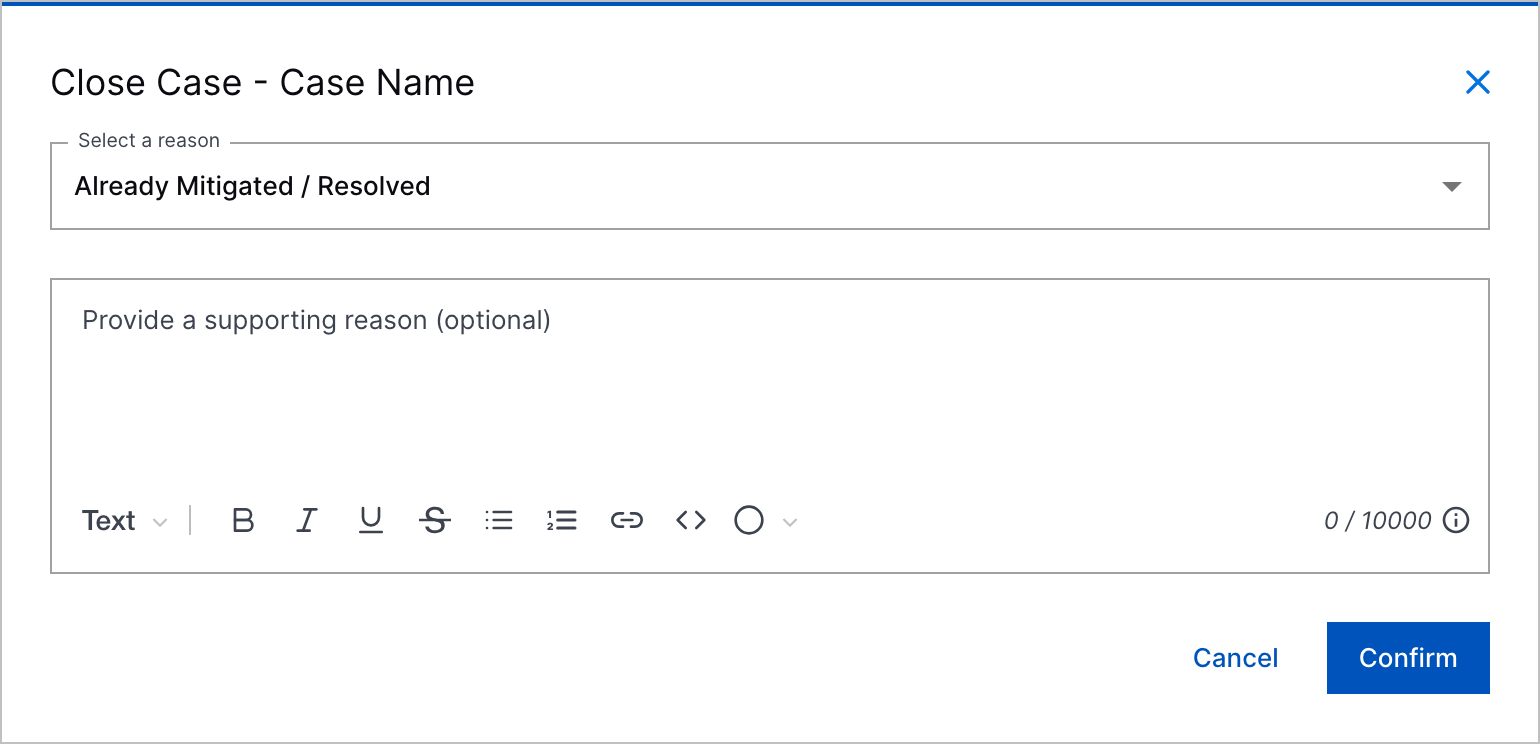
Task: Click the character limit info icon
Action: click(1457, 521)
